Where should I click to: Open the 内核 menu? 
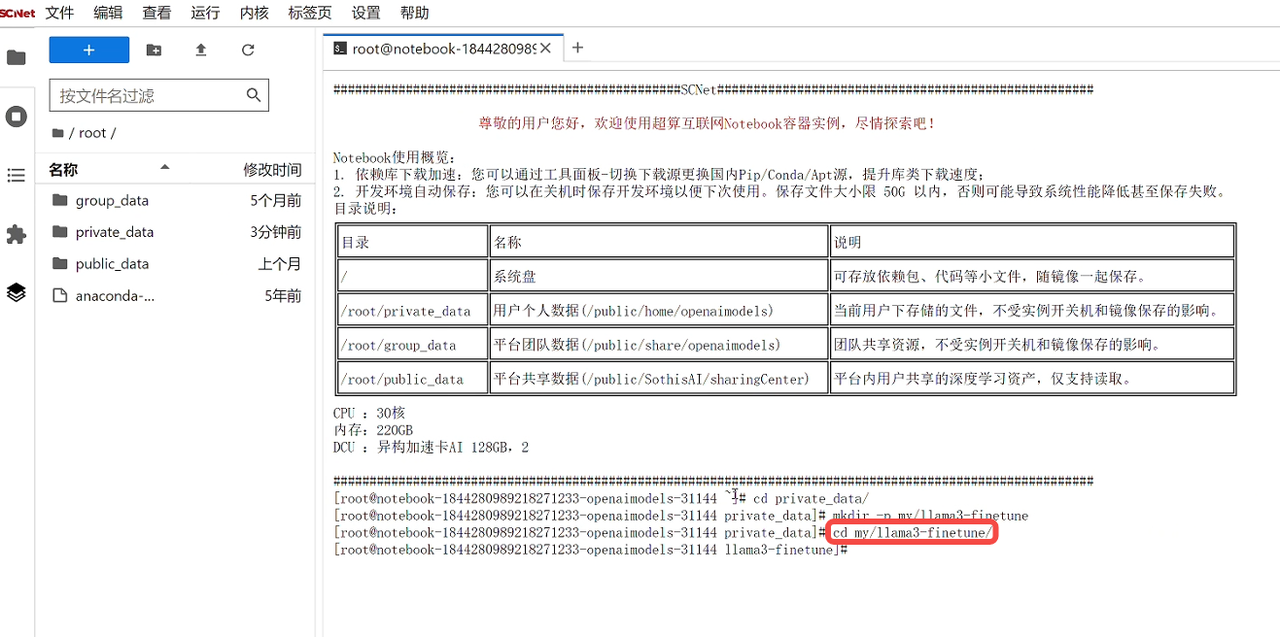254,13
